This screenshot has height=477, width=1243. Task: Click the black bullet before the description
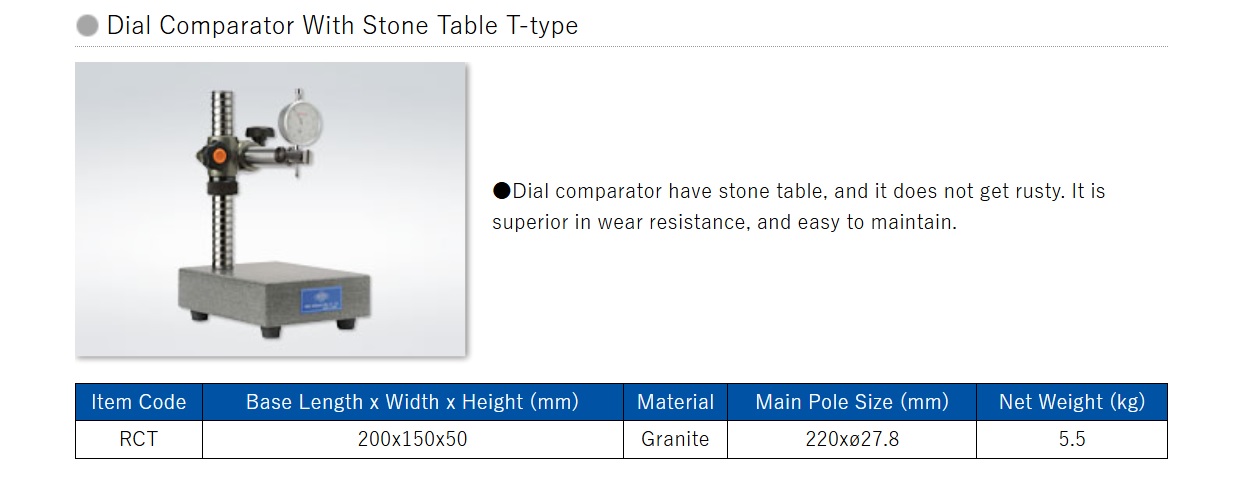tap(501, 191)
